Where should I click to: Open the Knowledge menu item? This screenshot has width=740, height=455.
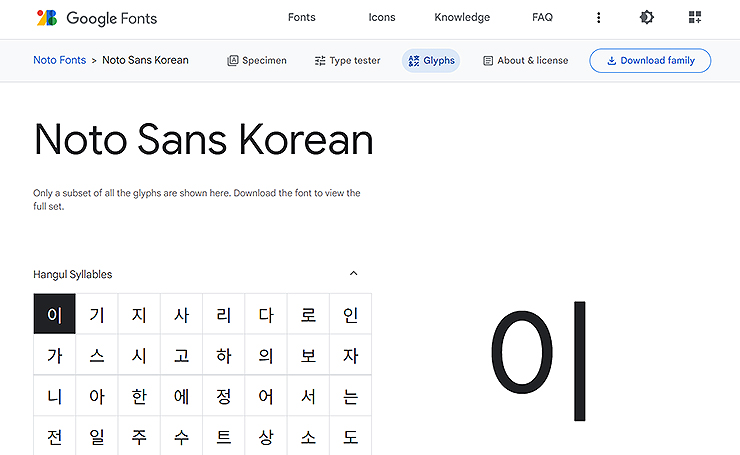(x=462, y=17)
